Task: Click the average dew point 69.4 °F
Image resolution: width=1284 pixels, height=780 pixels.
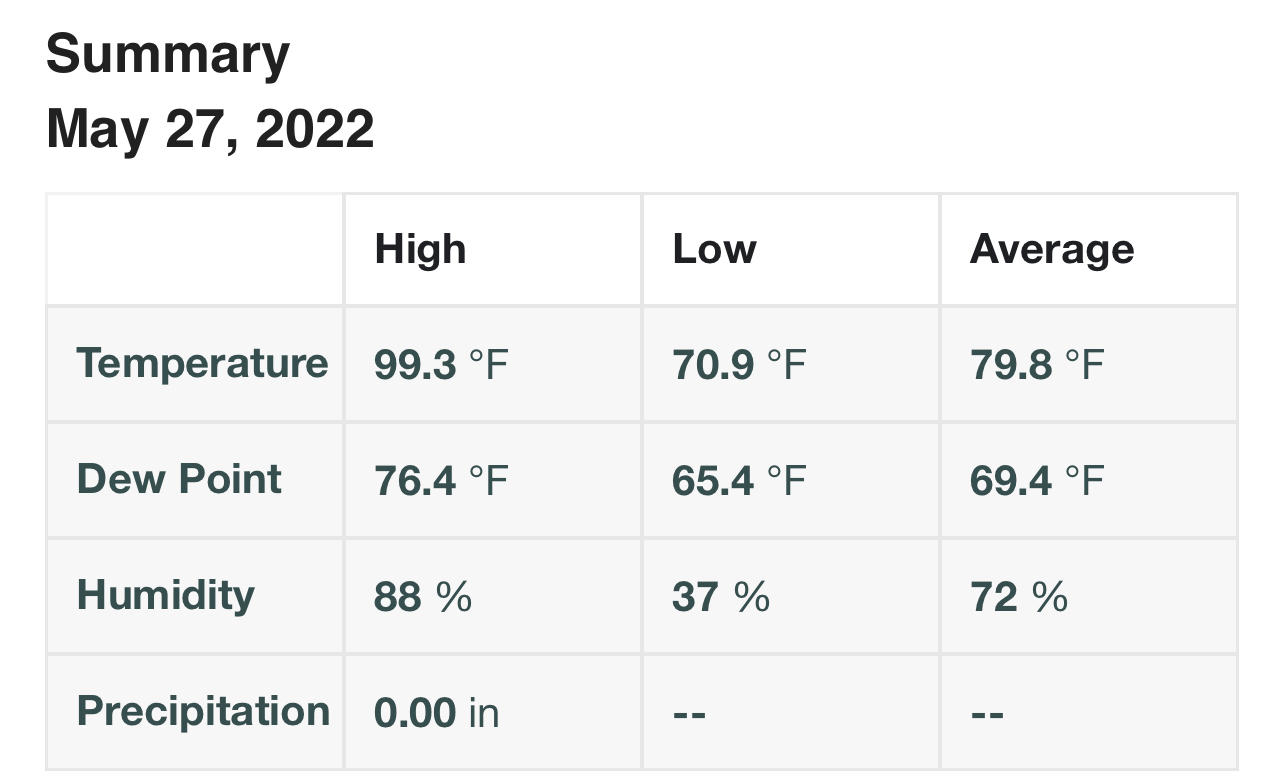Action: pos(1037,481)
